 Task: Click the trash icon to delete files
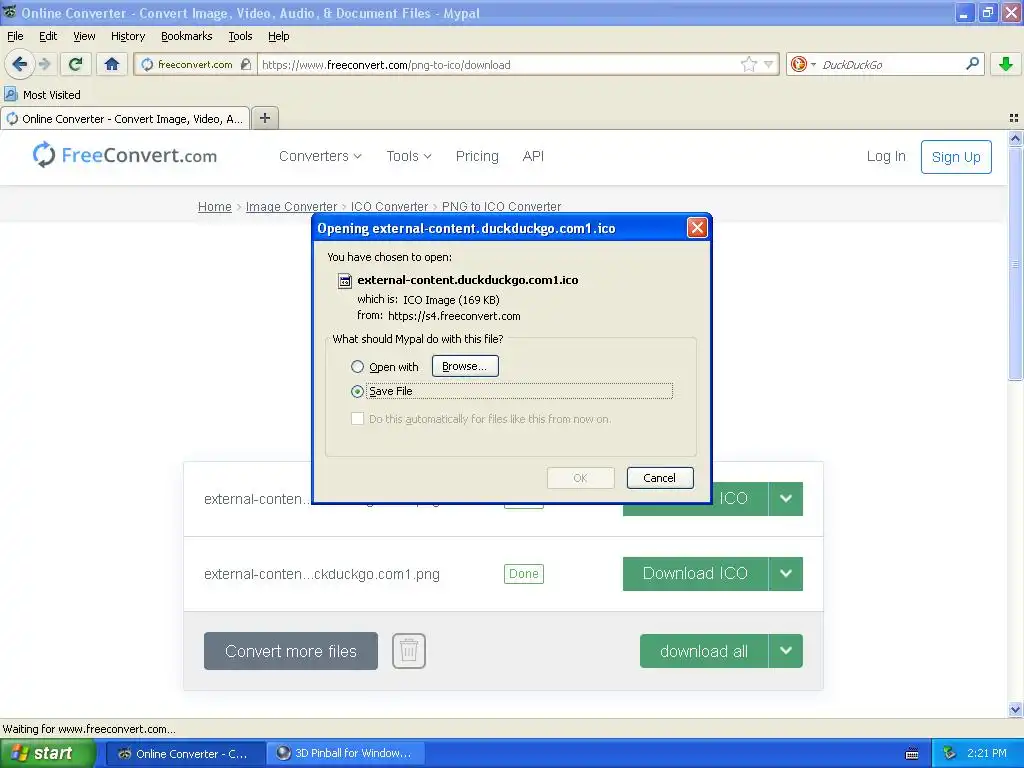(409, 650)
